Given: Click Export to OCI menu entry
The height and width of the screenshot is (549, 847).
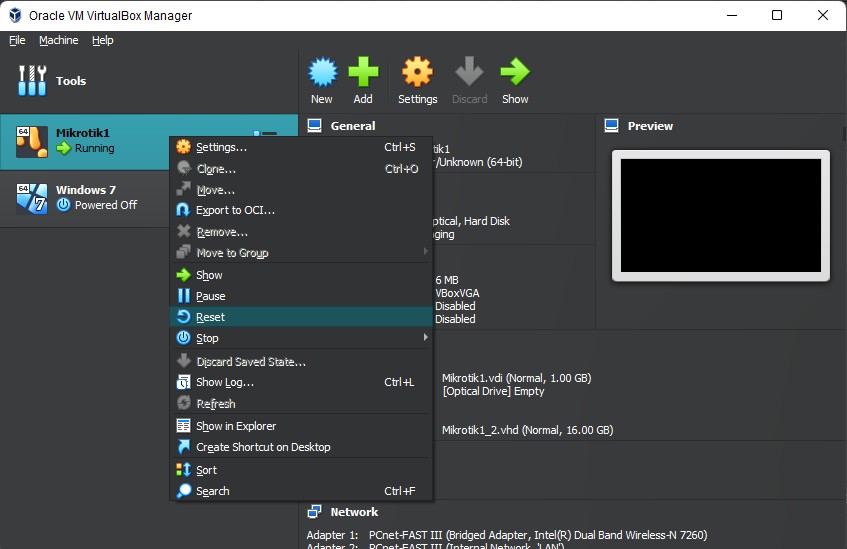Looking at the screenshot, I should point(235,210).
